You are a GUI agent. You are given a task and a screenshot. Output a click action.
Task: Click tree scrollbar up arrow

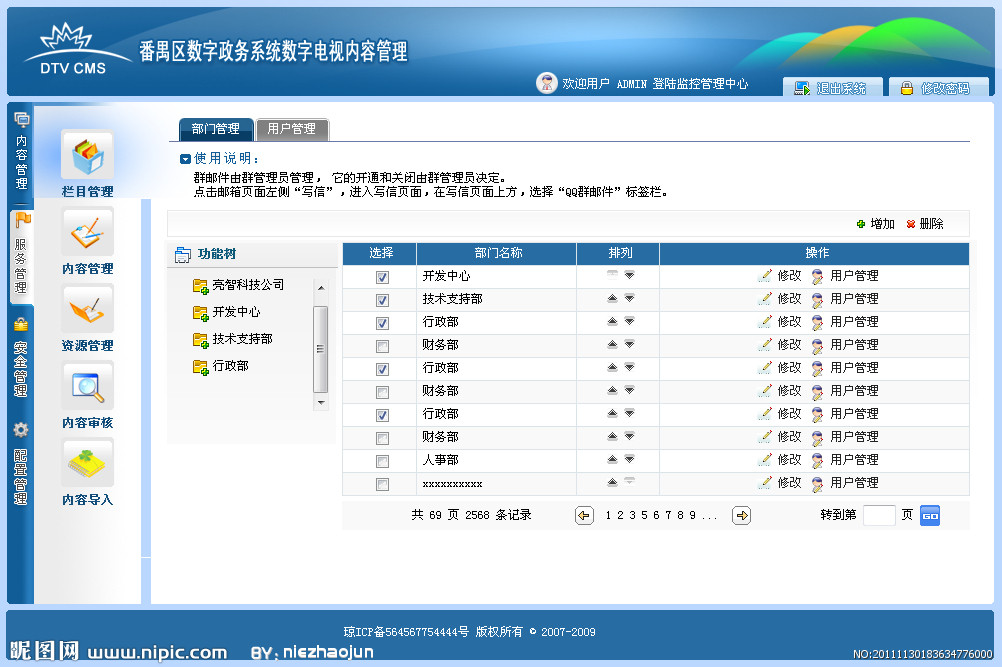(321, 288)
